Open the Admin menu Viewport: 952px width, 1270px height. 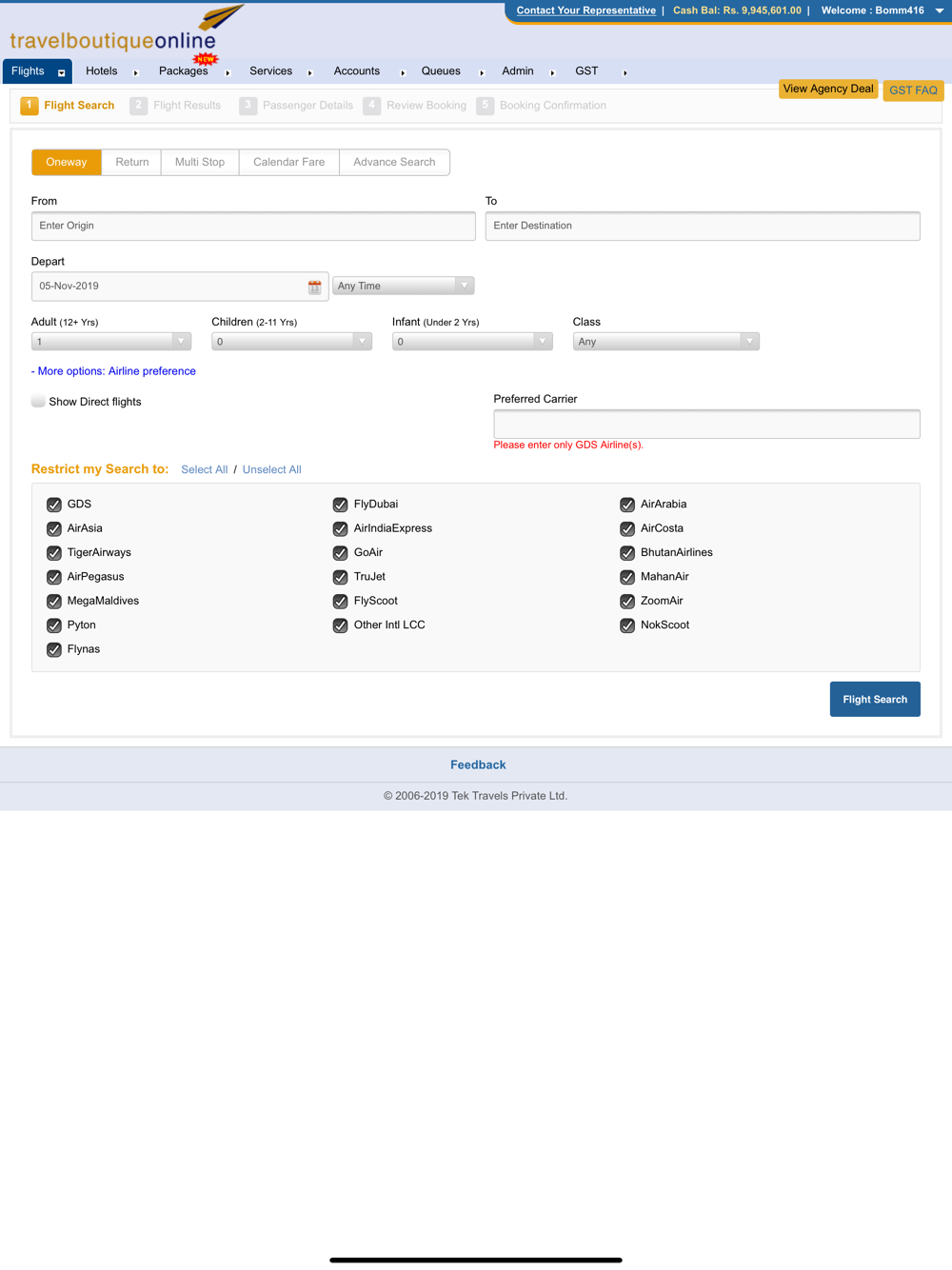point(518,71)
